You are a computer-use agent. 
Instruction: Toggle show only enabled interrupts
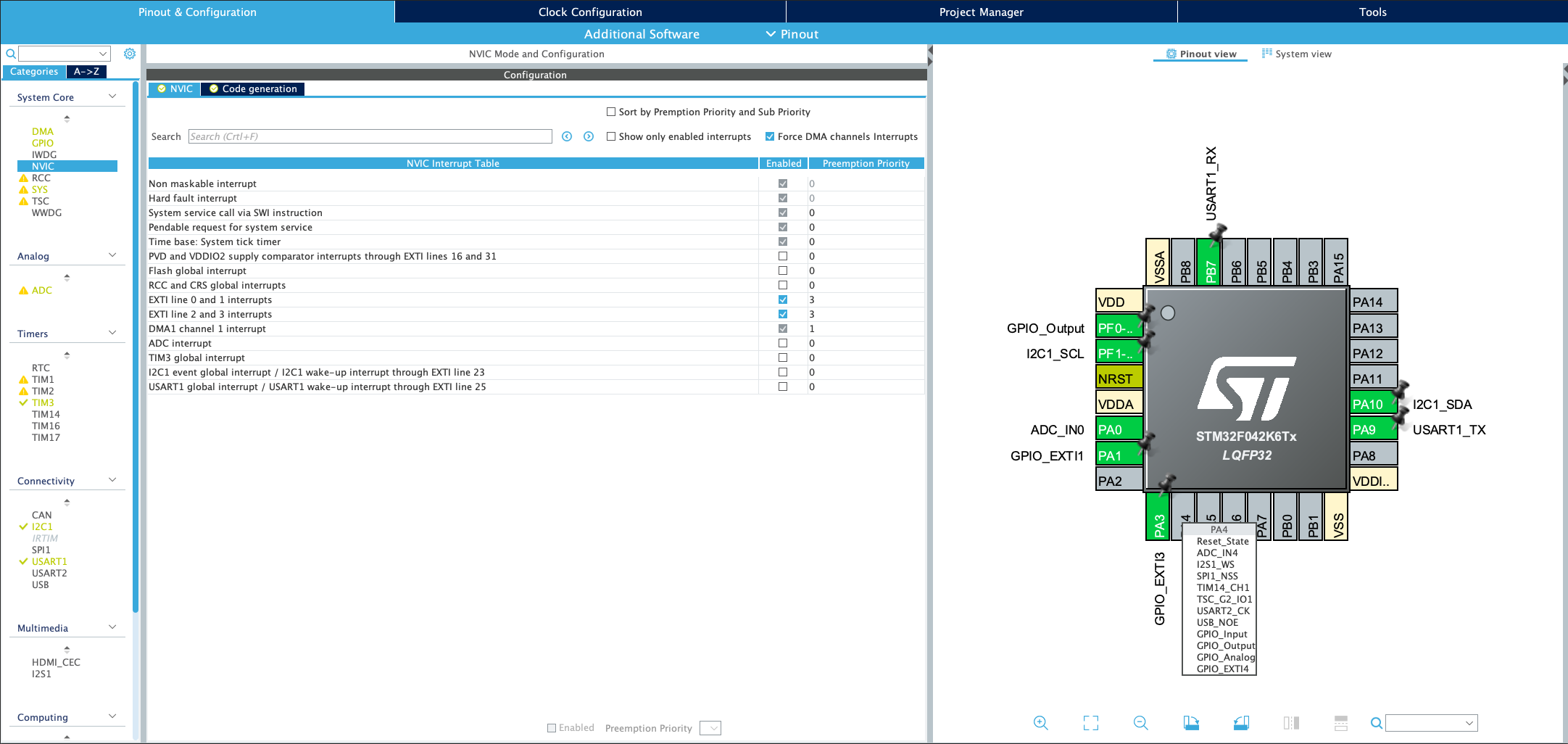coord(611,136)
